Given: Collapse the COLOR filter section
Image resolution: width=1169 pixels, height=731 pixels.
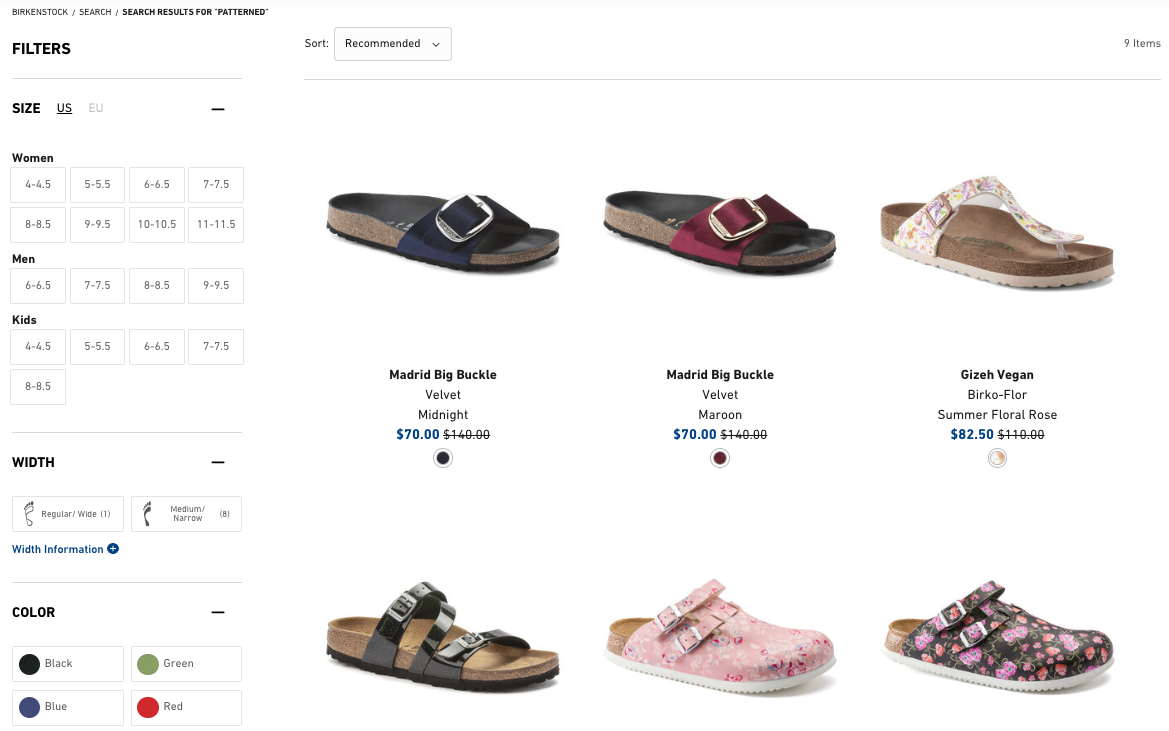Looking at the screenshot, I should click(x=218, y=611).
